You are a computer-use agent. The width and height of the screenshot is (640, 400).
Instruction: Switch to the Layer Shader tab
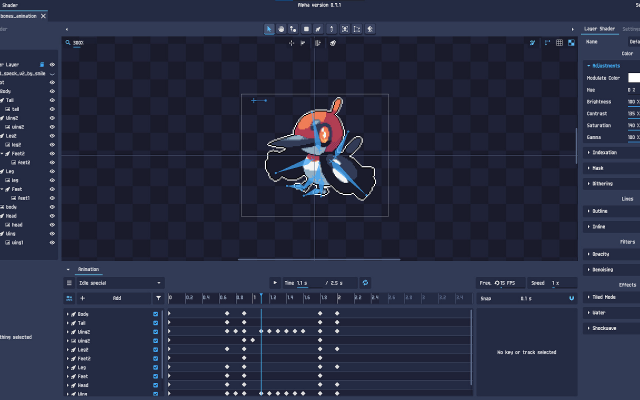(x=599, y=29)
